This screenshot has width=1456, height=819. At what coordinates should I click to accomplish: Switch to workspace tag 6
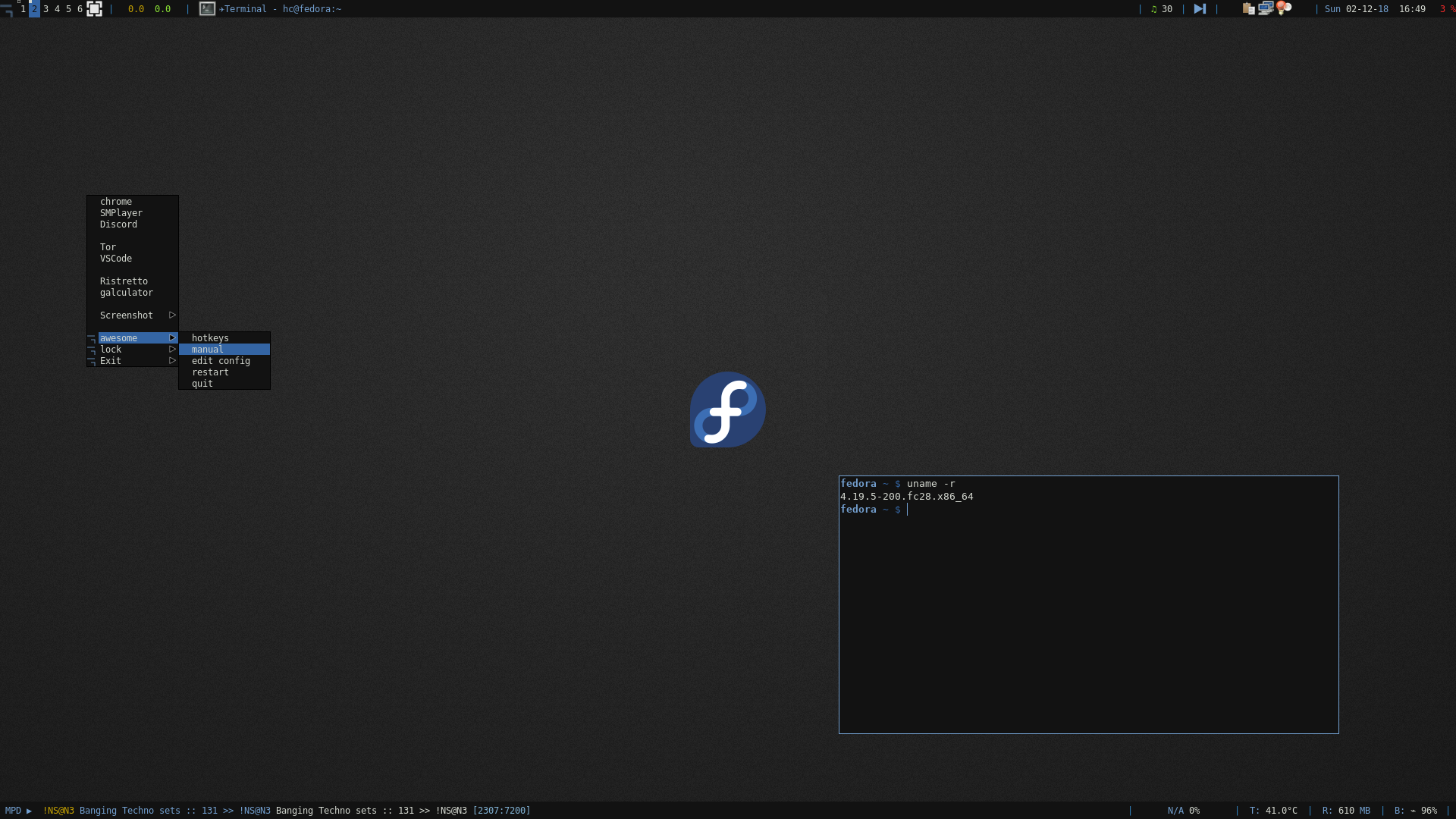[80, 9]
